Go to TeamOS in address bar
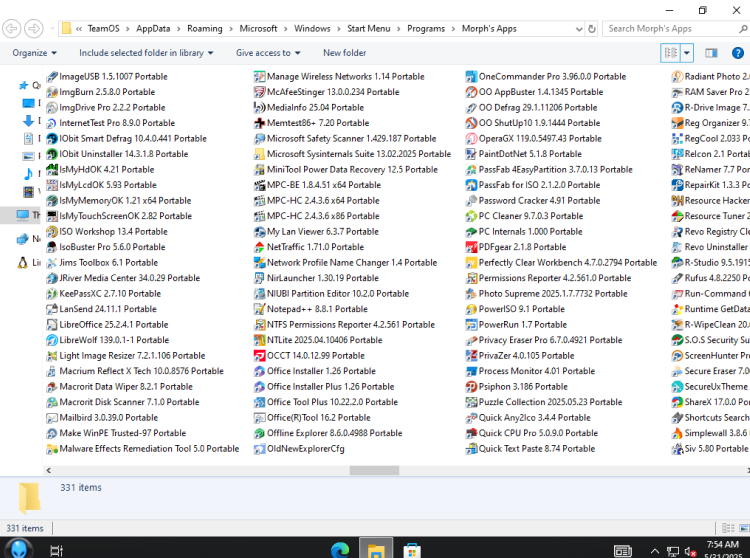The image size is (750, 558). pos(103,29)
